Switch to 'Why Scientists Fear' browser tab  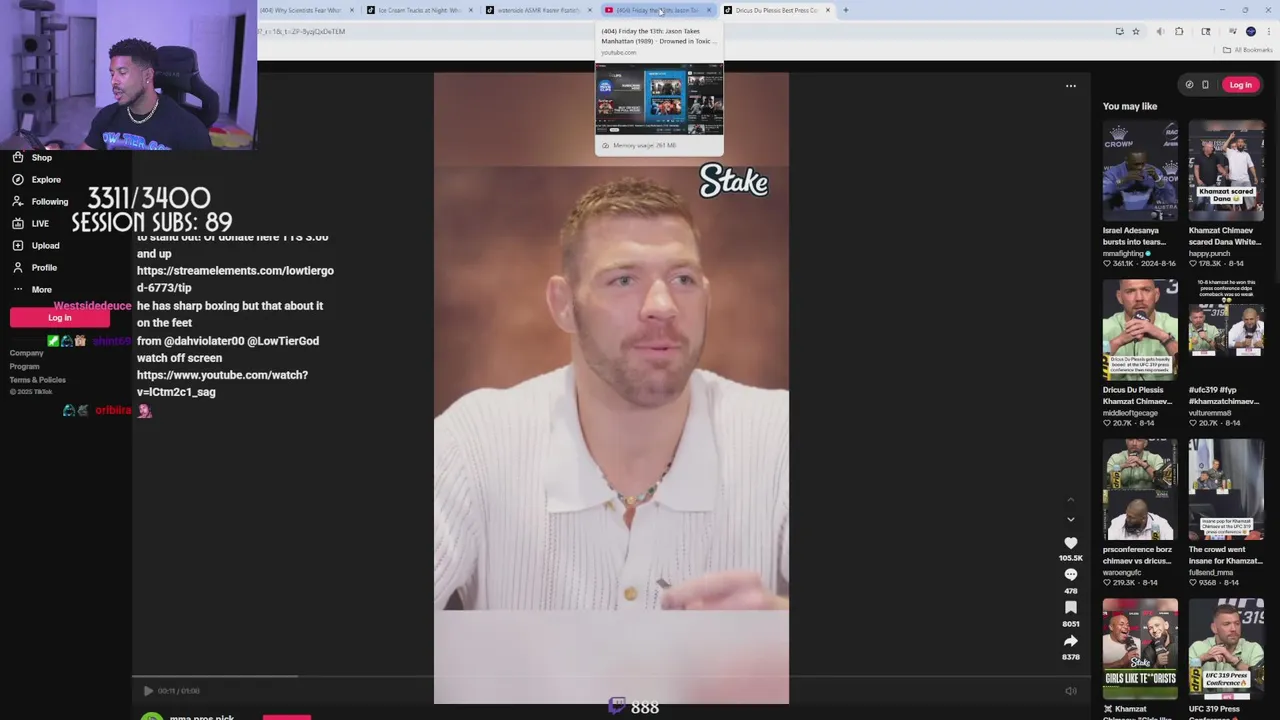pos(300,10)
